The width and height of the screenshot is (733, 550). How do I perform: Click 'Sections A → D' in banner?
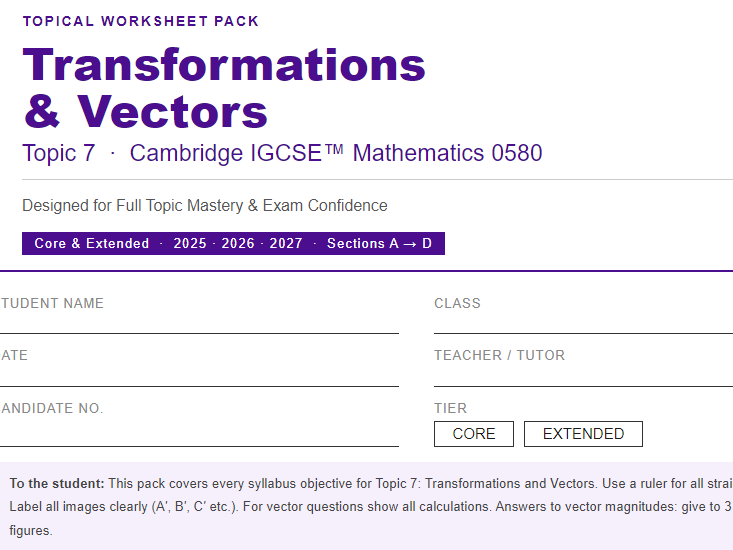[x=379, y=243]
